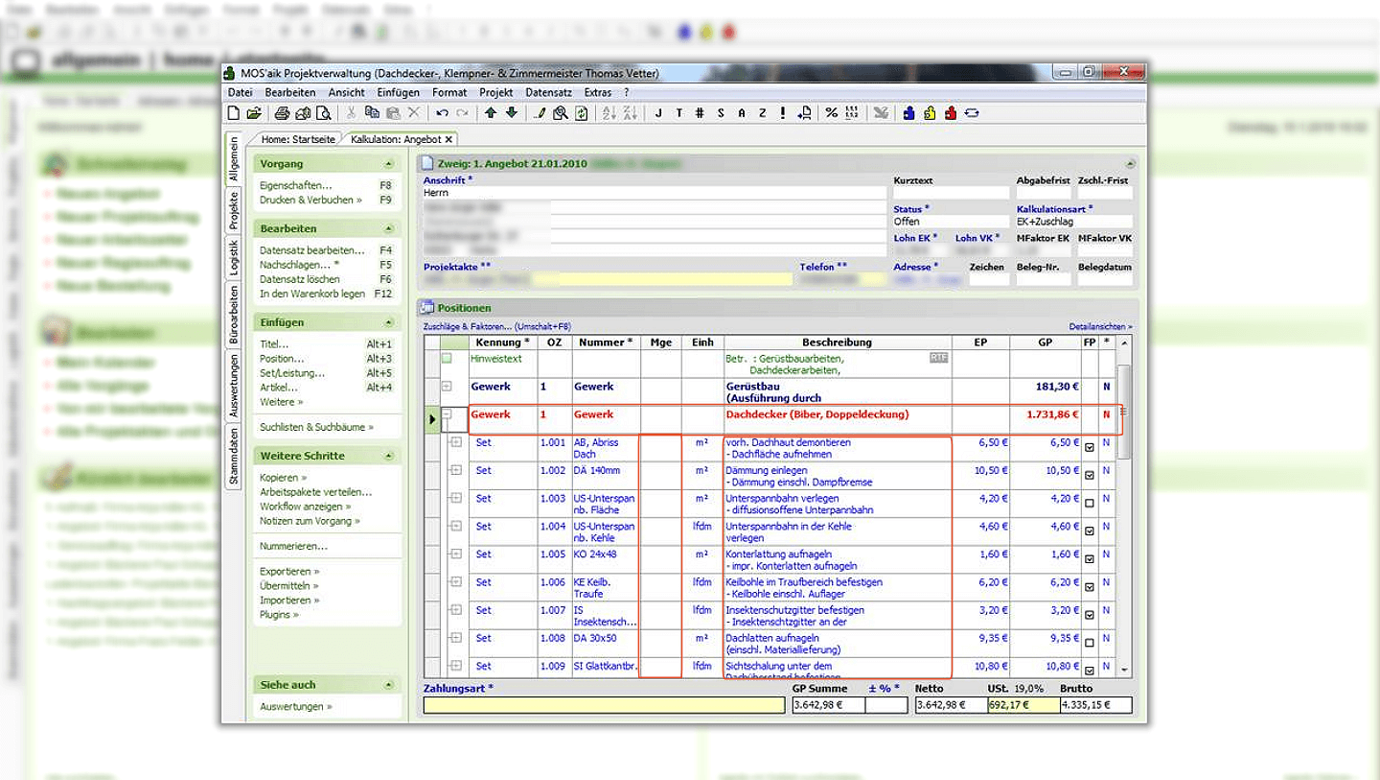This screenshot has height=780, width=1380.
Task: Click the green down arrow icon
Action: pos(512,113)
